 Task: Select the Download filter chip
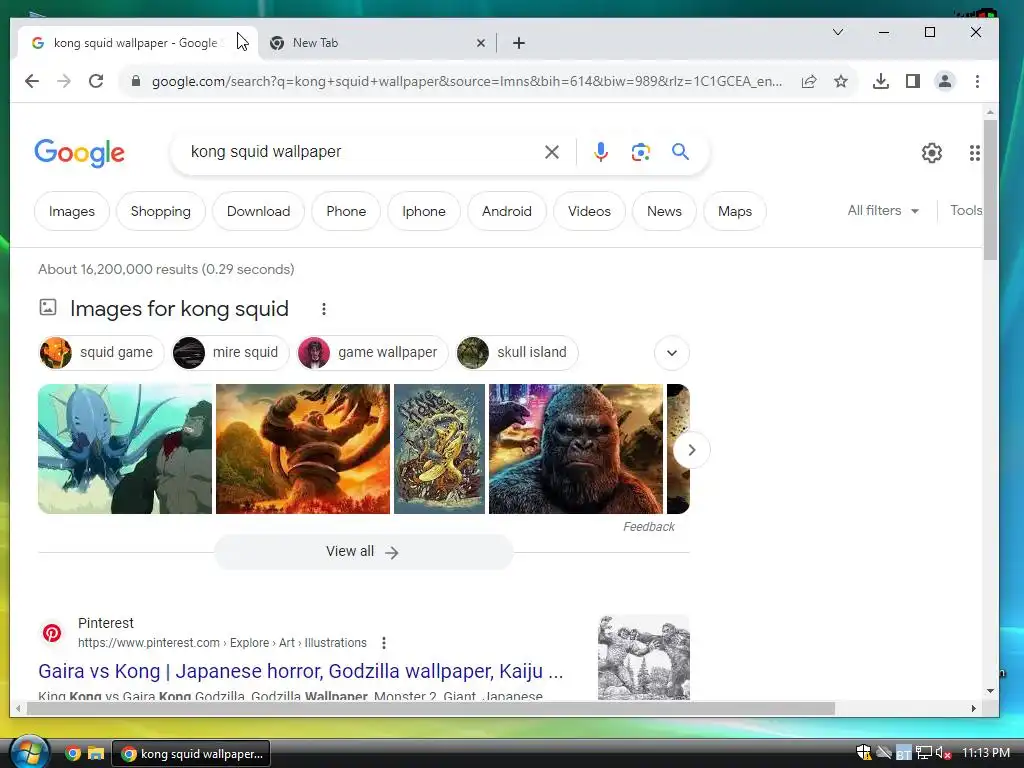pos(258,211)
